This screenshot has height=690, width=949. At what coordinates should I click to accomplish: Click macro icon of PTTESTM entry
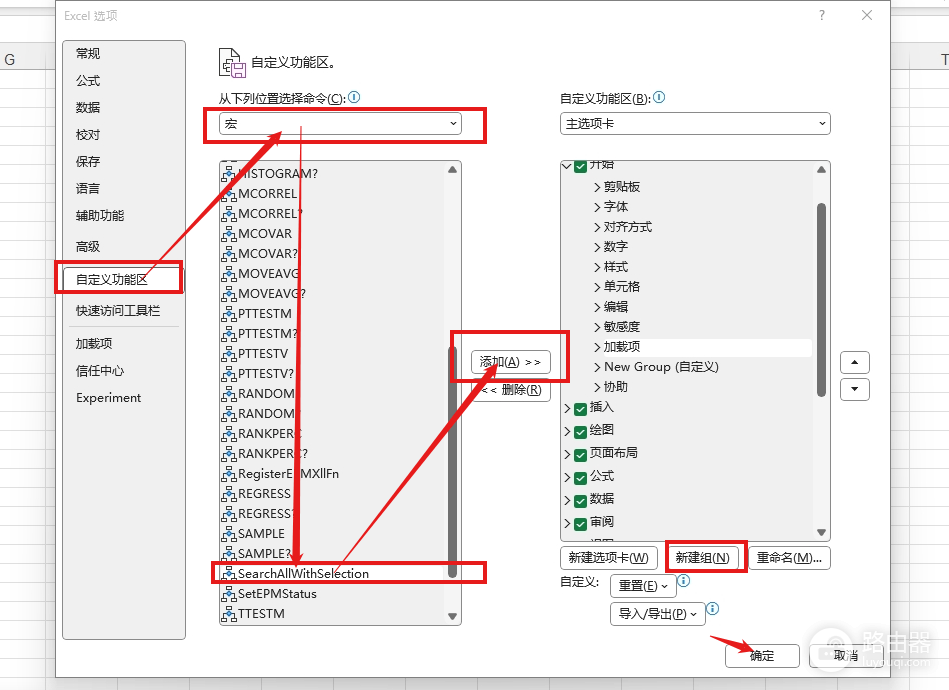tap(229, 314)
